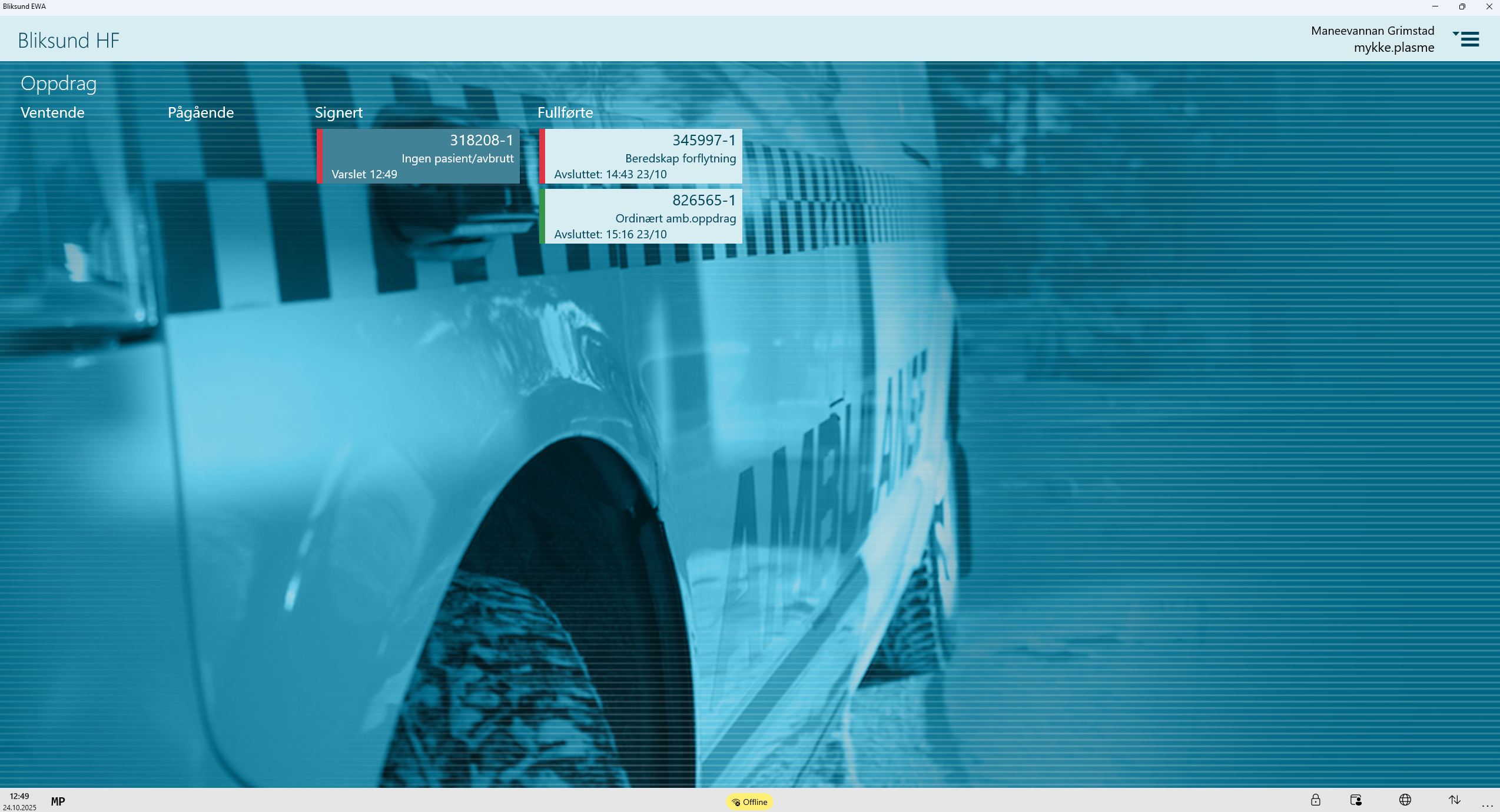Restore down the application window
The height and width of the screenshot is (812, 1500).
pos(1462,6)
